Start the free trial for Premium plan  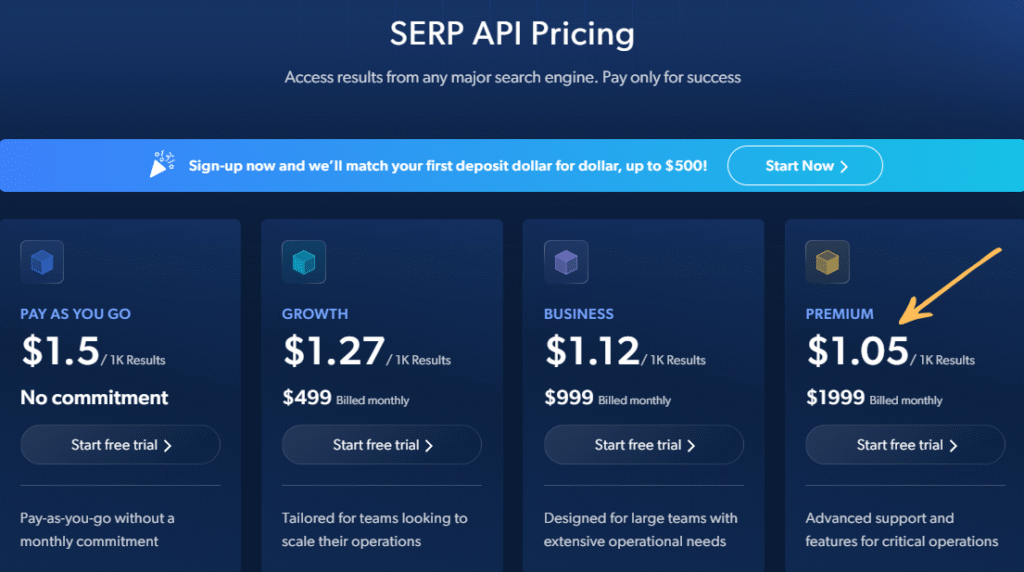(905, 445)
